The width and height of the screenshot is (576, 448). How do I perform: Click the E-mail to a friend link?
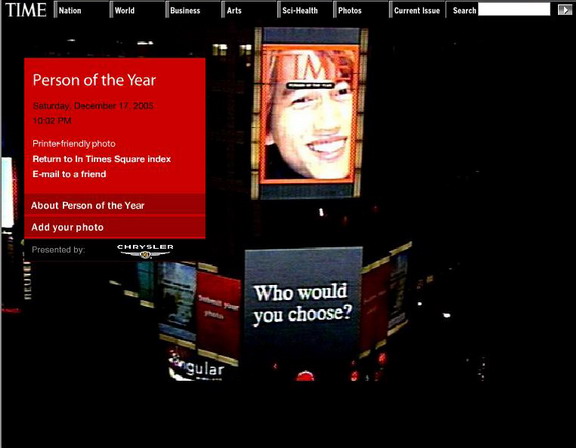click(x=69, y=174)
